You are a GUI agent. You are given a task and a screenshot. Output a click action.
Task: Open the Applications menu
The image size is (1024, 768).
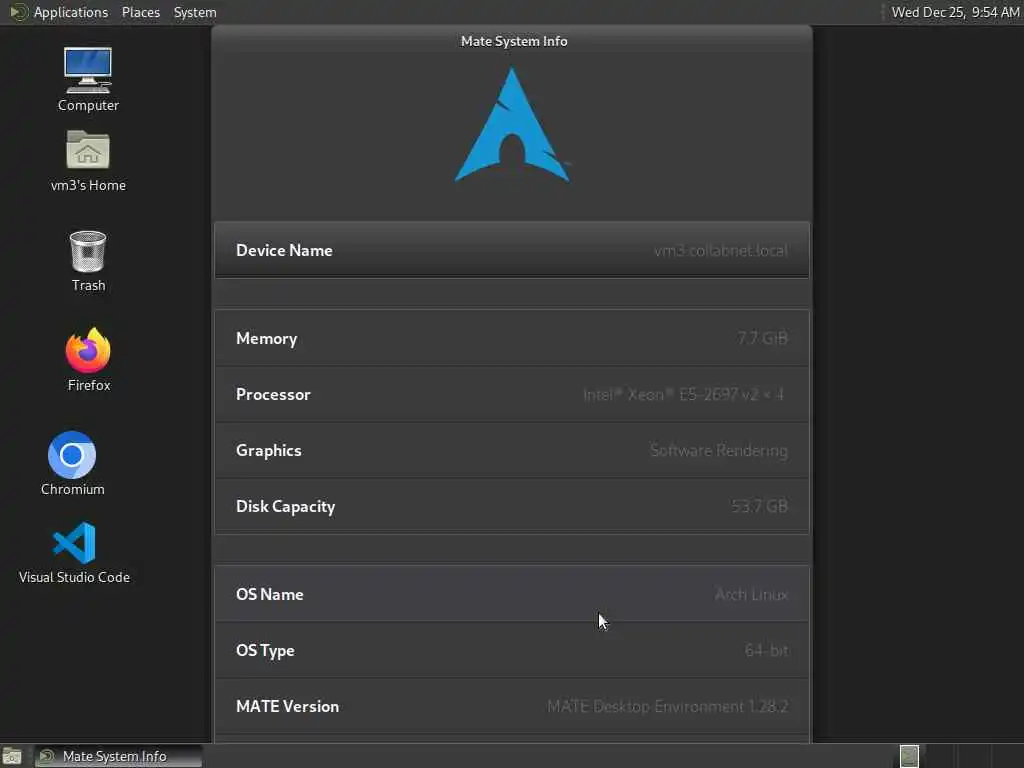71,12
